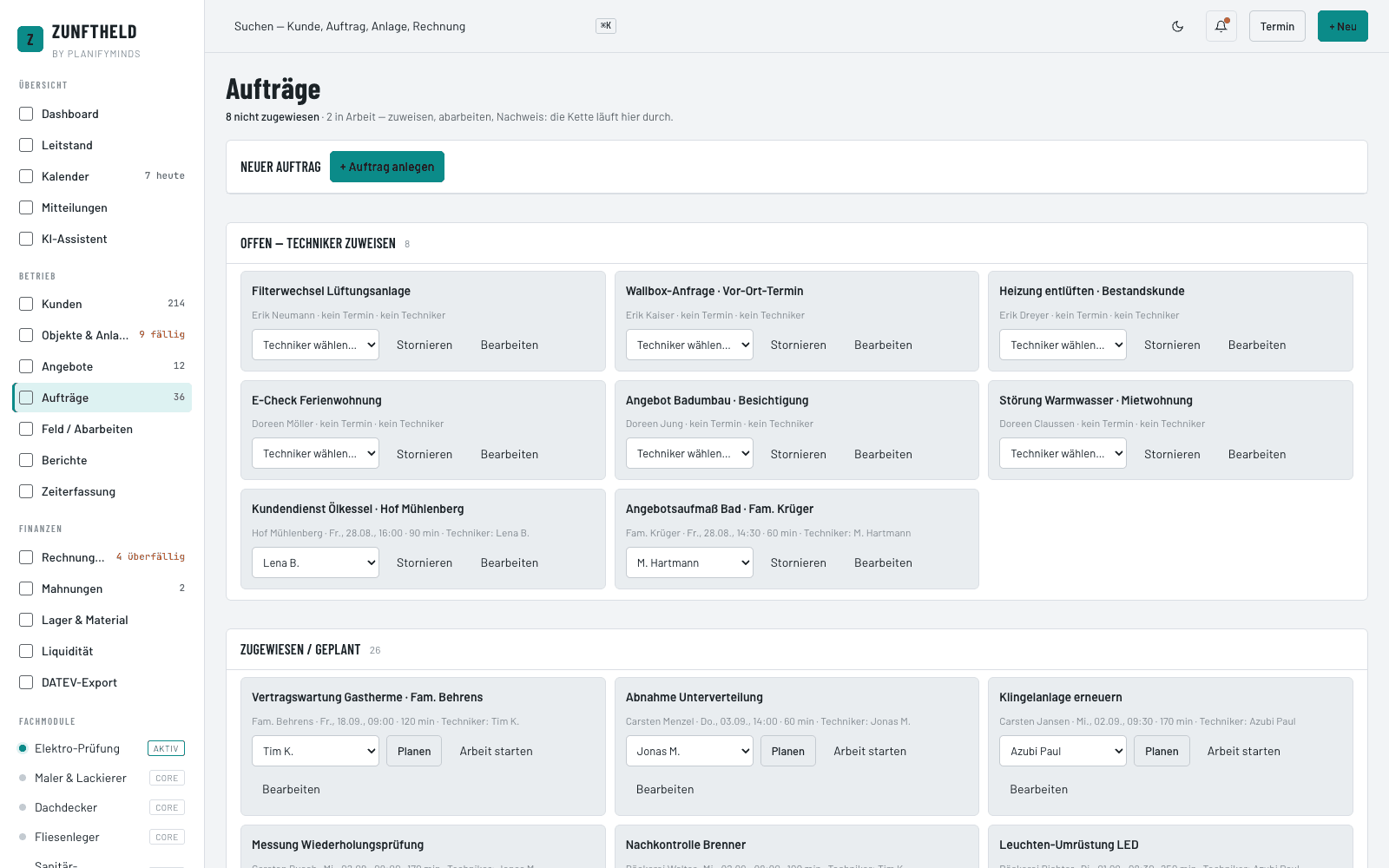
Task: Stornieren the Filterwechsel Lüftungsanlage order
Action: point(425,345)
